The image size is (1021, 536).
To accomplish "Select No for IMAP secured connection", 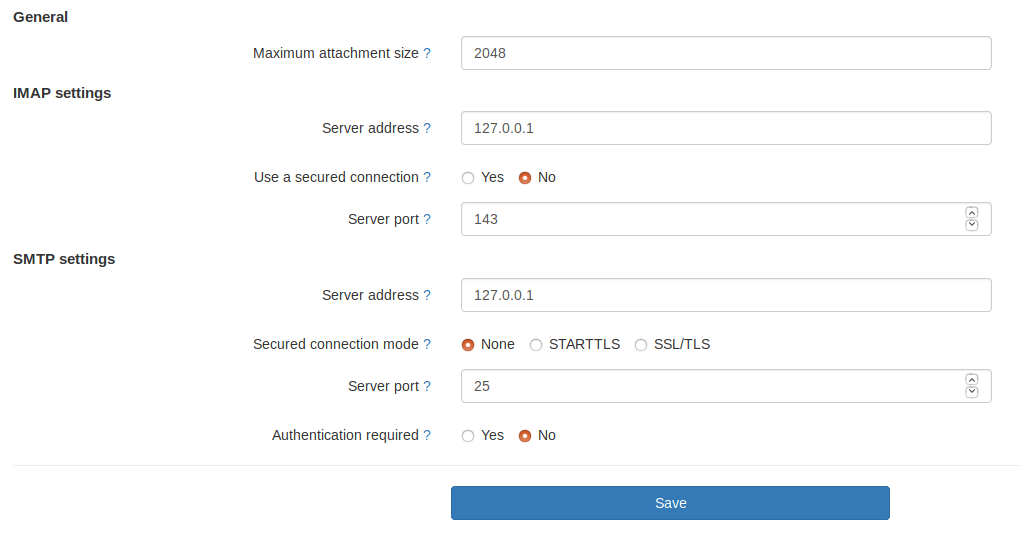I will tap(525, 178).
